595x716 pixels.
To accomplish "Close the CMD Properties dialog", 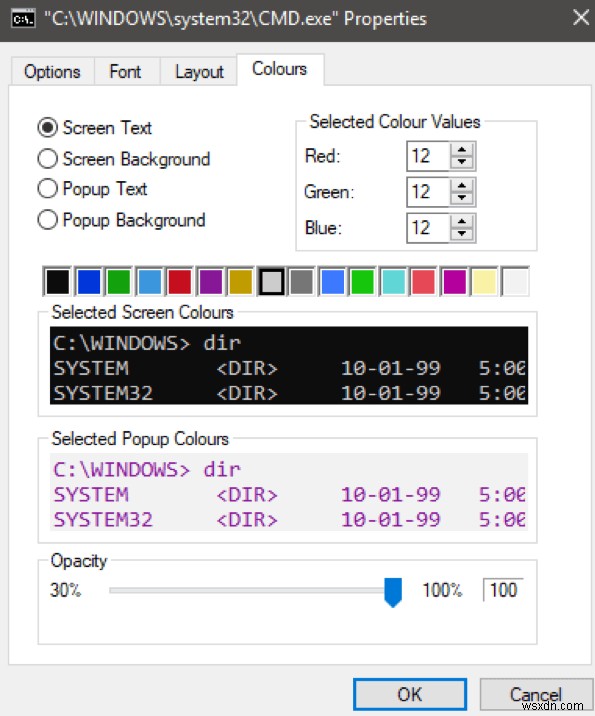I will pos(580,18).
